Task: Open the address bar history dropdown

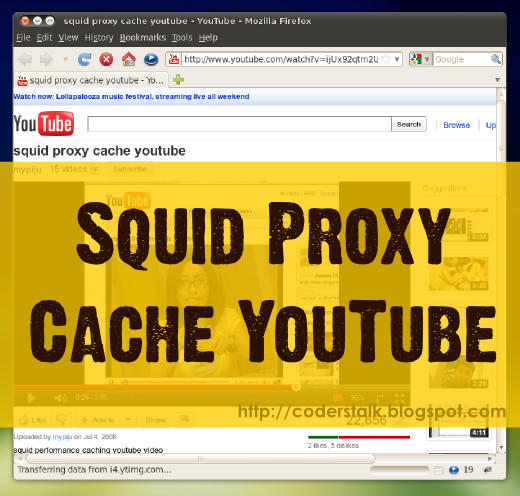Action: [397, 59]
